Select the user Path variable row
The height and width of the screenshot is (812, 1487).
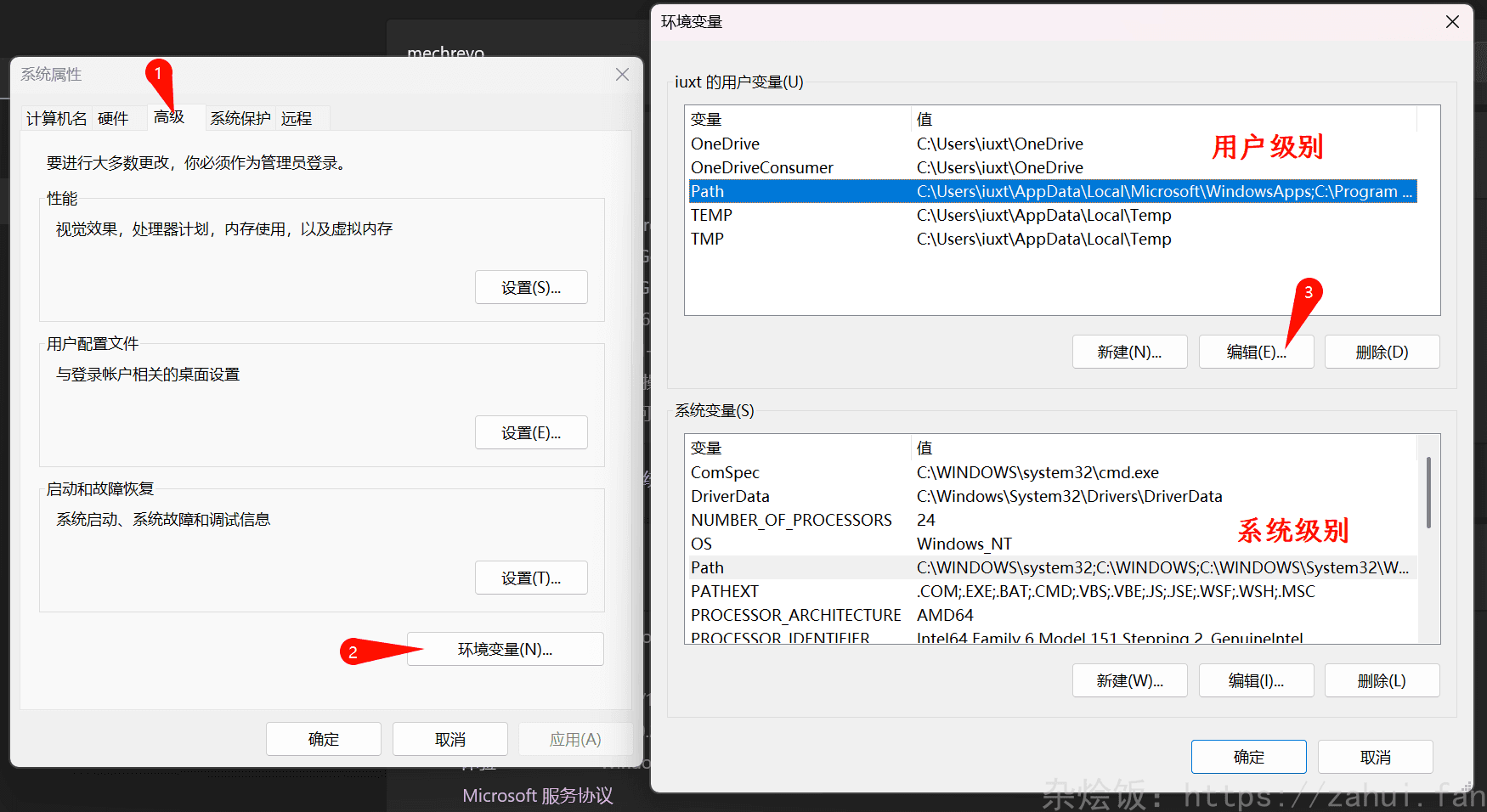tap(1052, 192)
